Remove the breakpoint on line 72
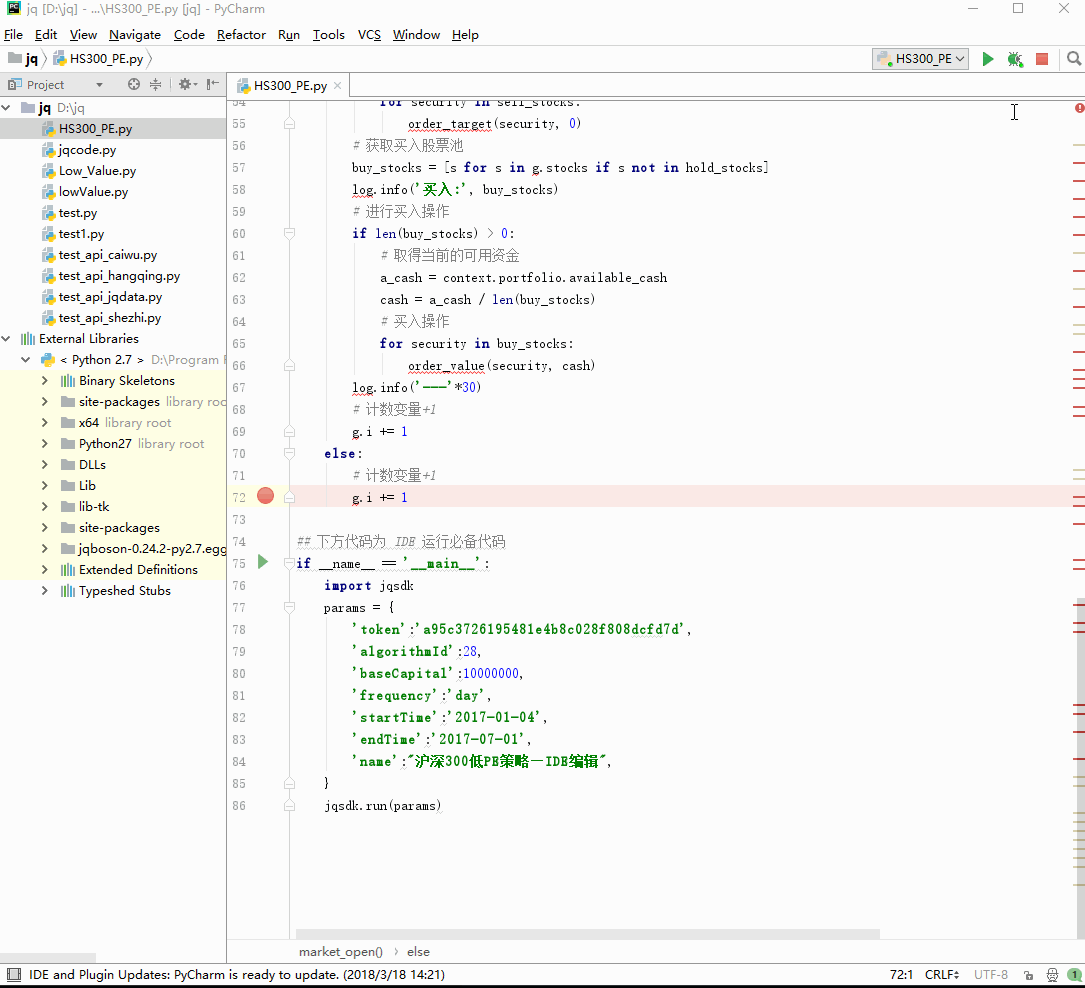This screenshot has width=1085, height=988. click(265, 496)
